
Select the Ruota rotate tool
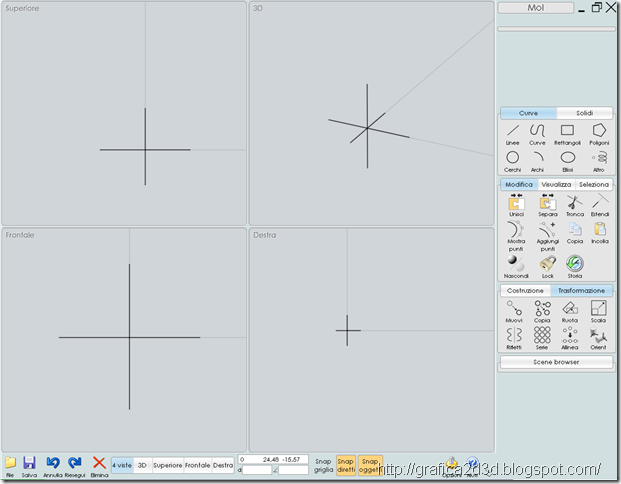tap(570, 312)
